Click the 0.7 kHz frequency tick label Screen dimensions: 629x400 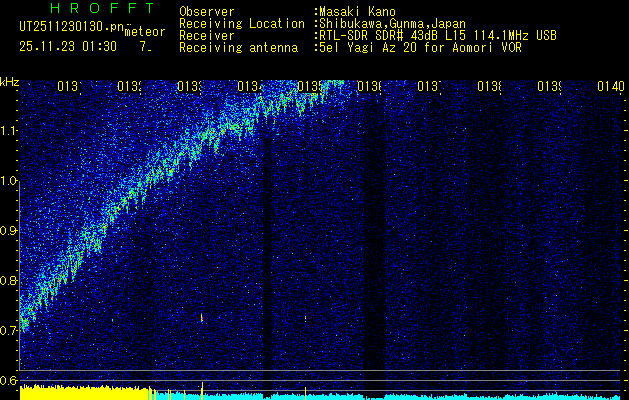[x=10, y=331]
